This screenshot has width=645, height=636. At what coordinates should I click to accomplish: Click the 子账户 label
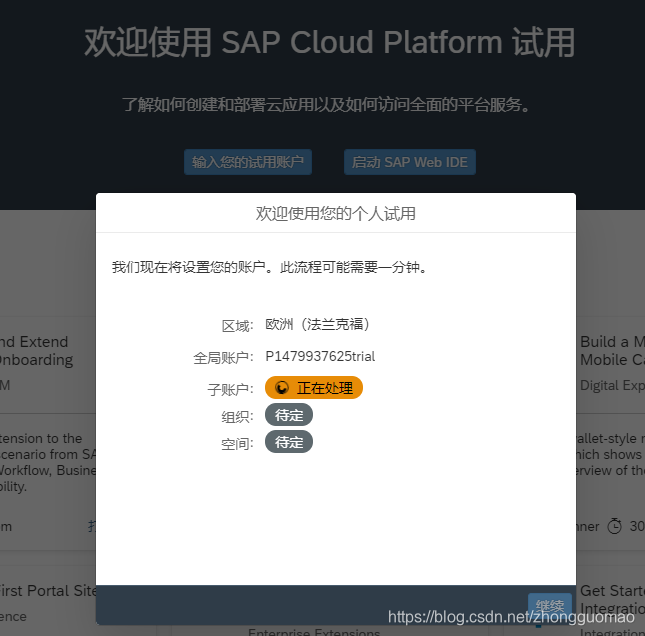(230, 389)
